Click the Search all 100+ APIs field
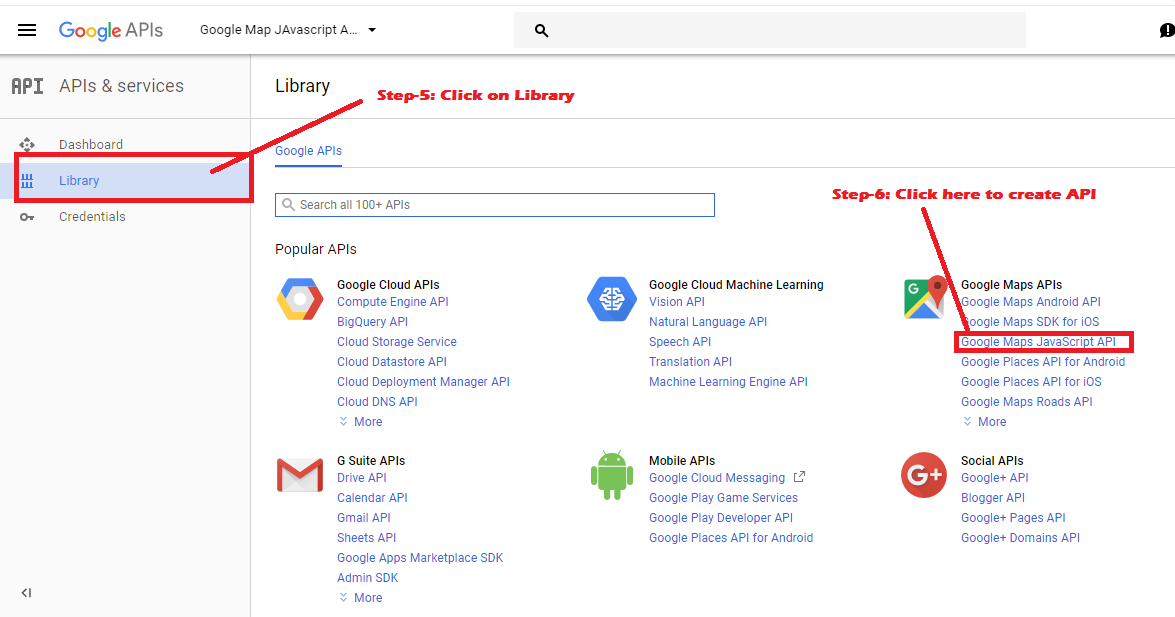Viewport: 1175px width, 617px height. coord(495,205)
